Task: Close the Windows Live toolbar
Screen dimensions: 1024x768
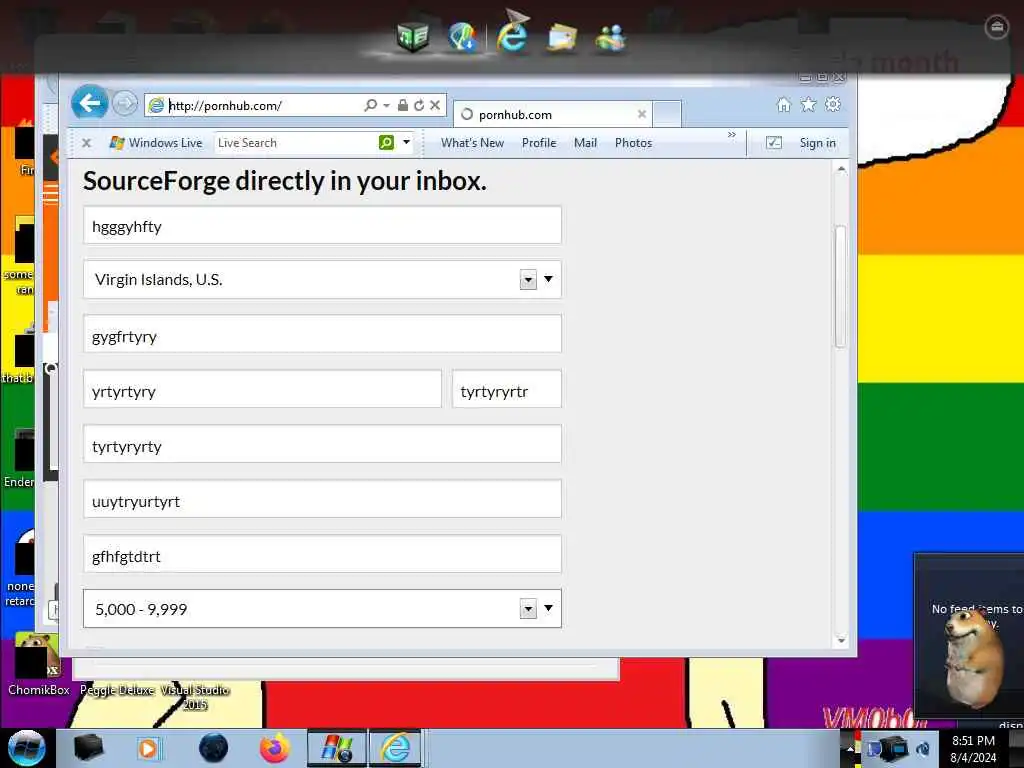Action: pos(86,142)
